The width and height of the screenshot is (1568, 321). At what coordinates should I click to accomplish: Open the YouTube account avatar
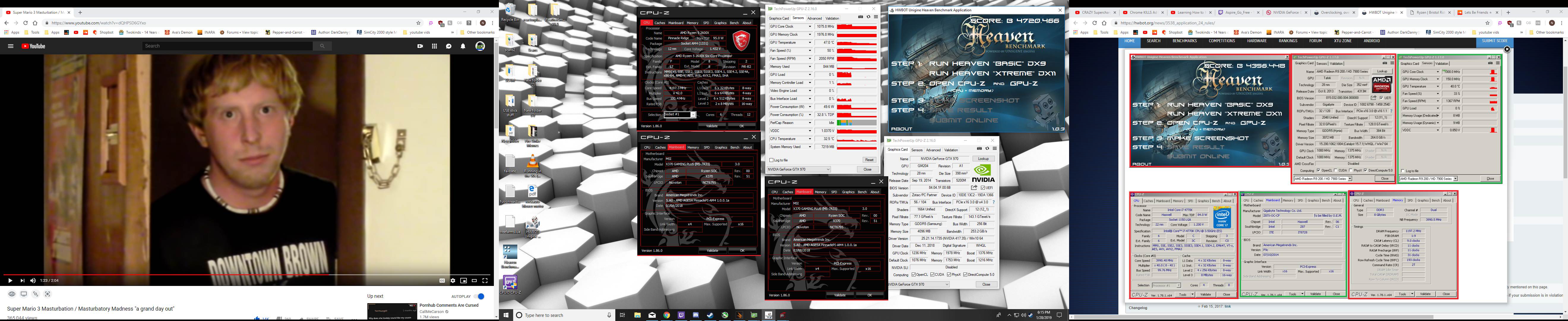(480, 46)
